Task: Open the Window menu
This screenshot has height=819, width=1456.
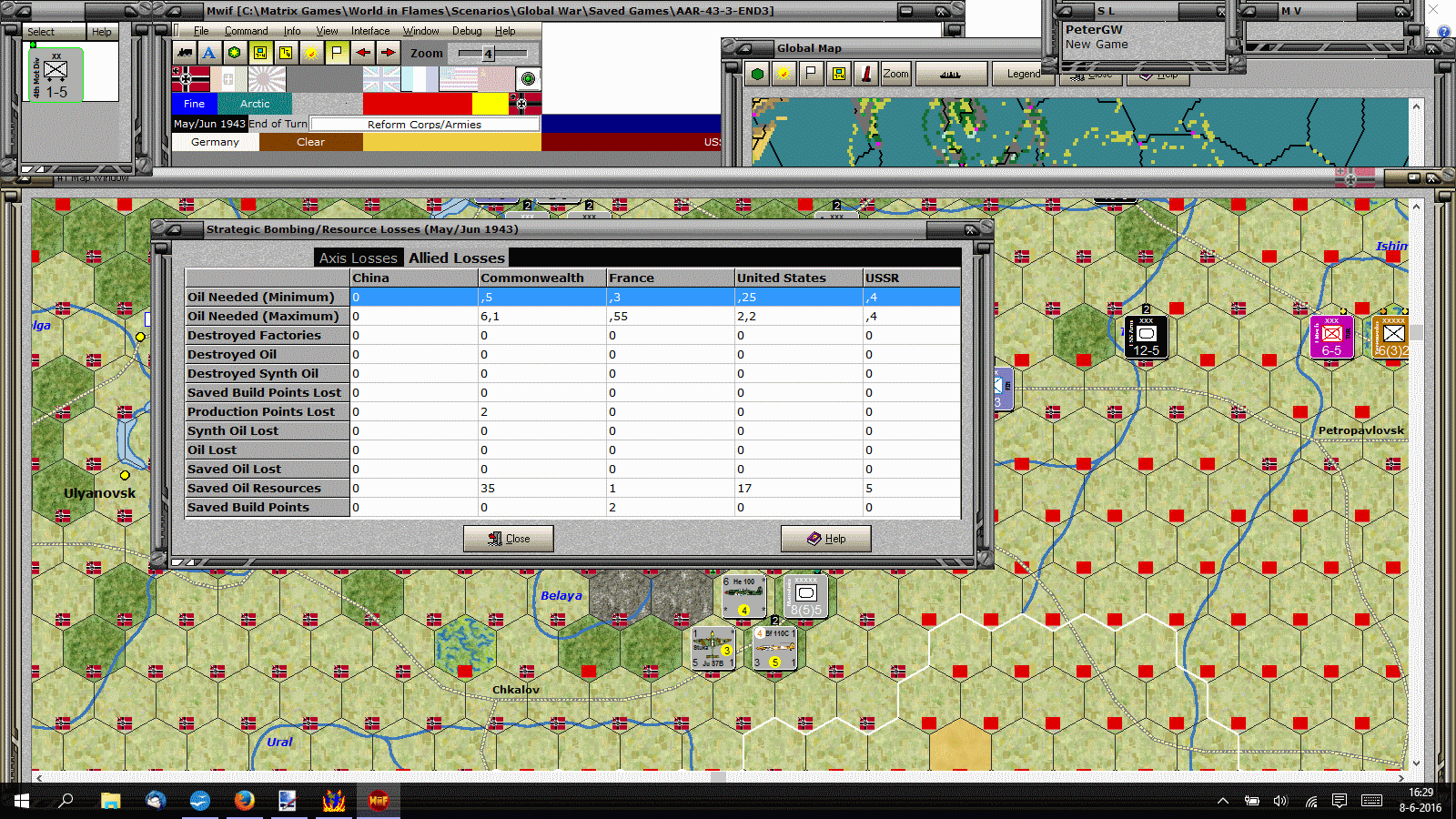Action: 420,31
